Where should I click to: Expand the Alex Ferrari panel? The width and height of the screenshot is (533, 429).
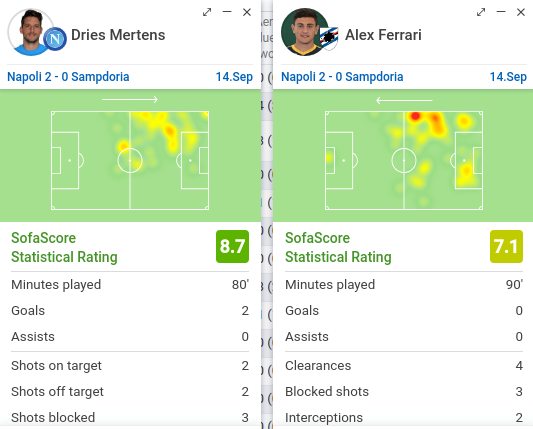pyautogui.click(x=481, y=12)
